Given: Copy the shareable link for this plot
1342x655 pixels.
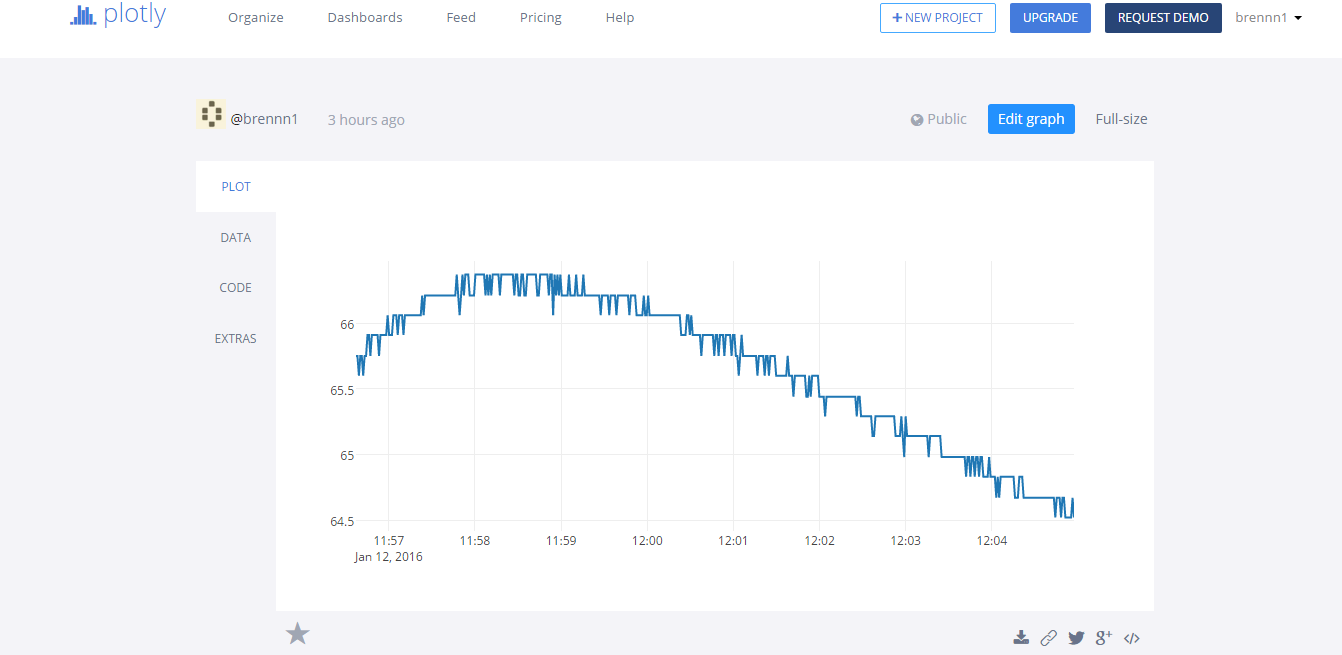Looking at the screenshot, I should (x=1049, y=637).
